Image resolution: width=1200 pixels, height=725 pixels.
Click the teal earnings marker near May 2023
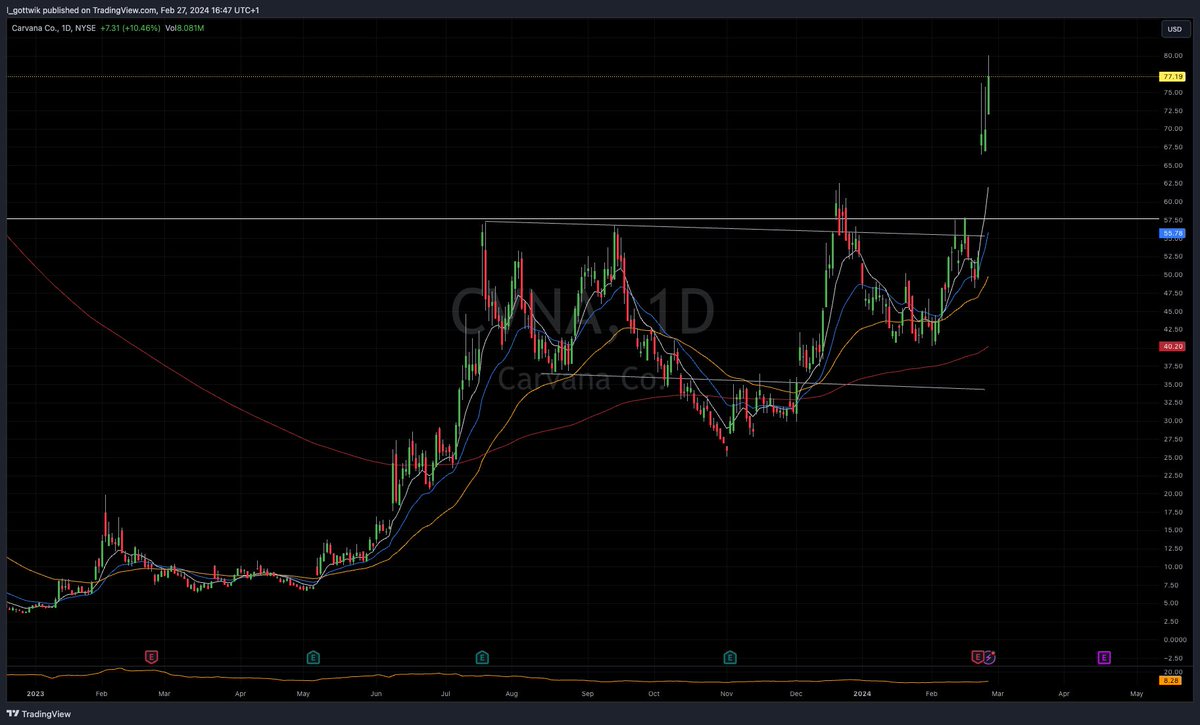click(313, 657)
